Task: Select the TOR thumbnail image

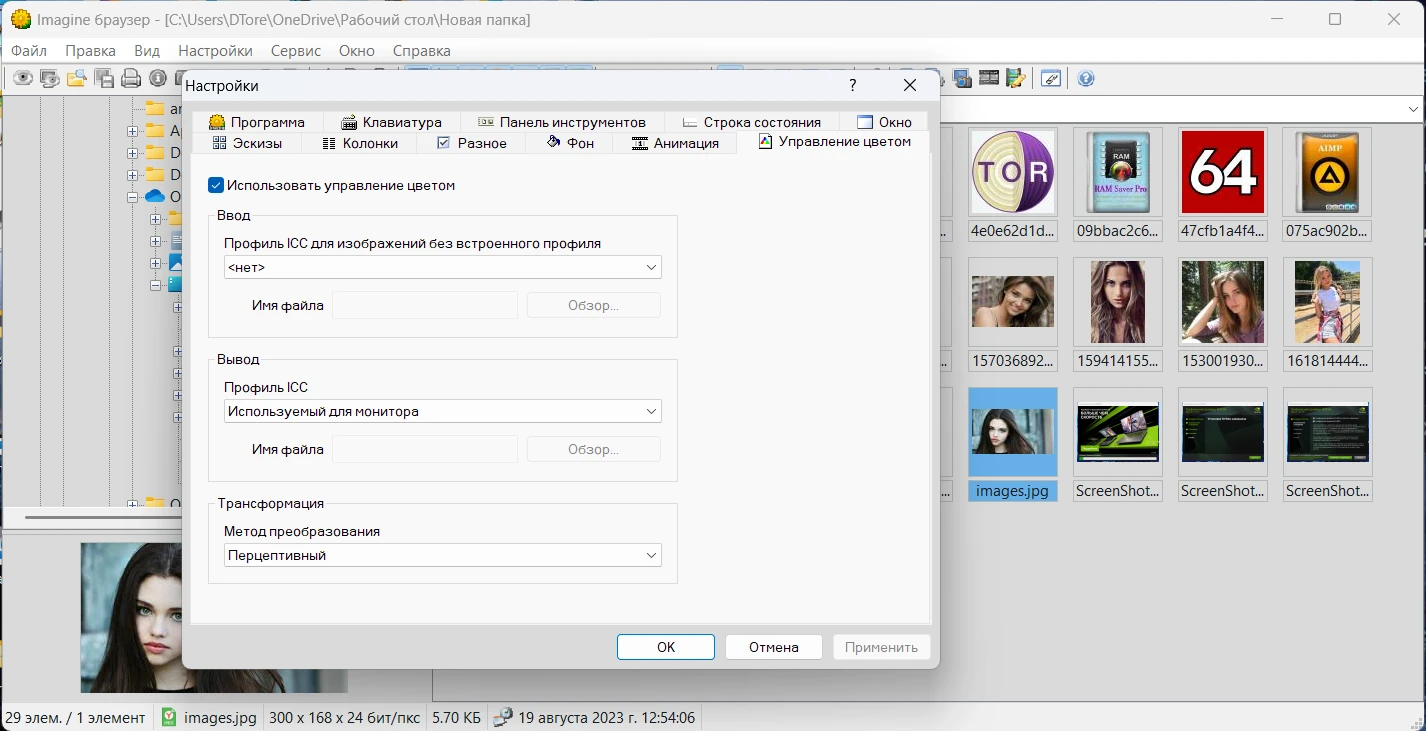Action: click(1013, 172)
